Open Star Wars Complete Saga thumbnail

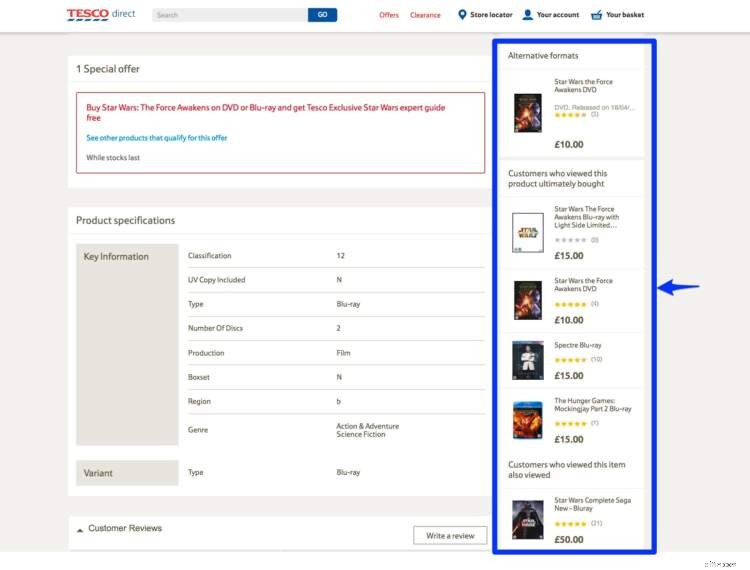[x=528, y=520]
